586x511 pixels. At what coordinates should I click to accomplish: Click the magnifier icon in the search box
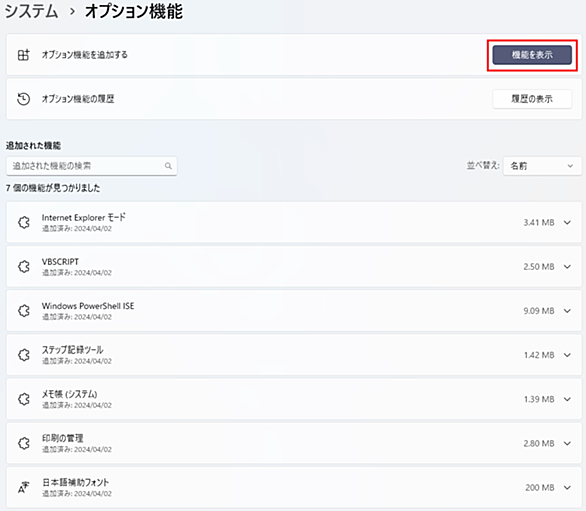(x=168, y=166)
